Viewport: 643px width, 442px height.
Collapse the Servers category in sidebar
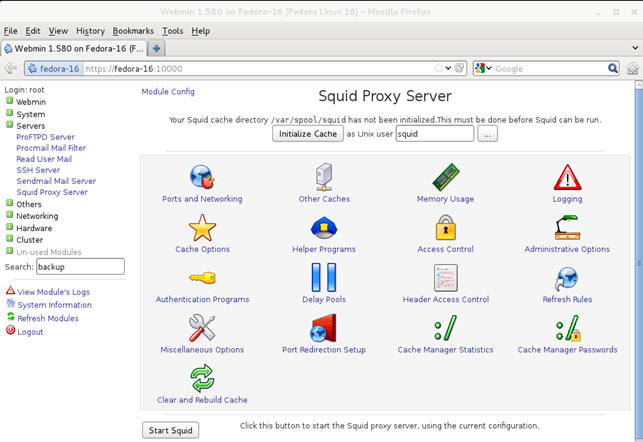[9, 125]
